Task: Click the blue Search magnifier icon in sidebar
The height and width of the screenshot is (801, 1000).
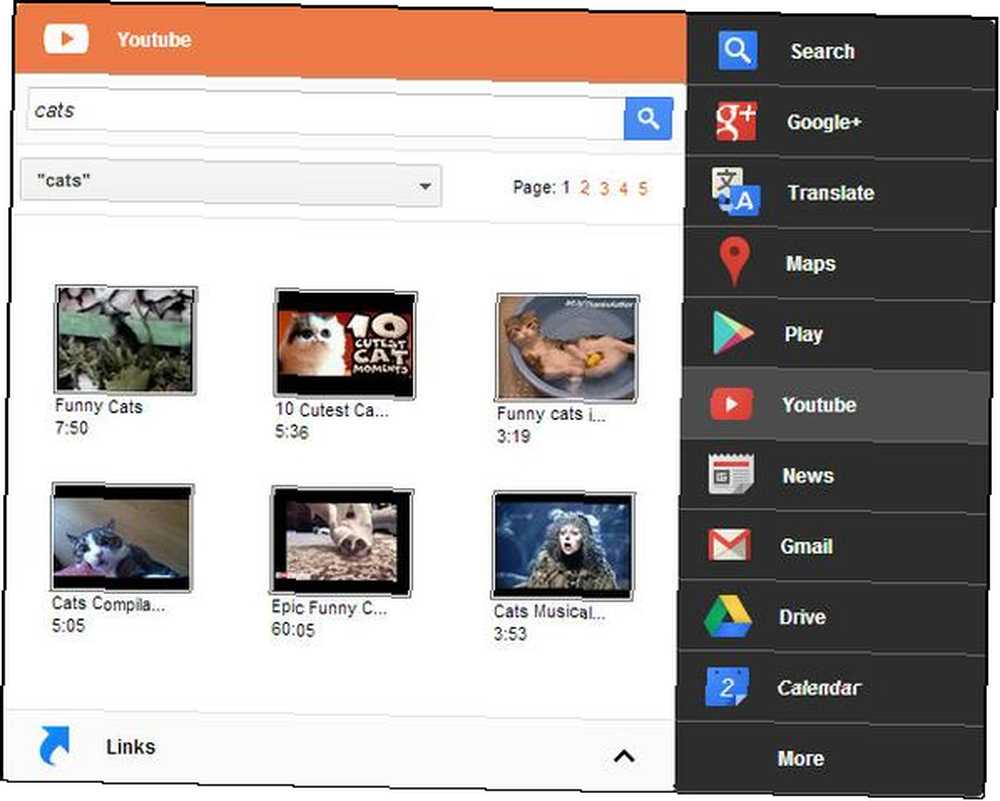Action: tap(737, 50)
